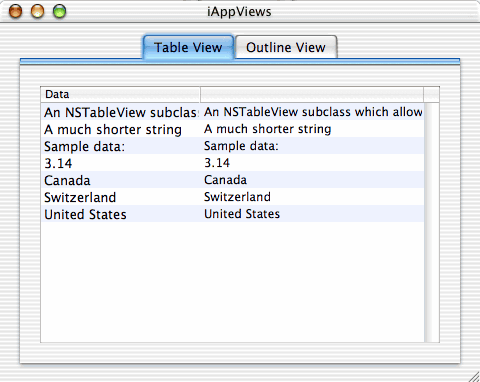480x382 pixels.
Task: Zoom iAppViews with the green button
Action: [59, 12]
